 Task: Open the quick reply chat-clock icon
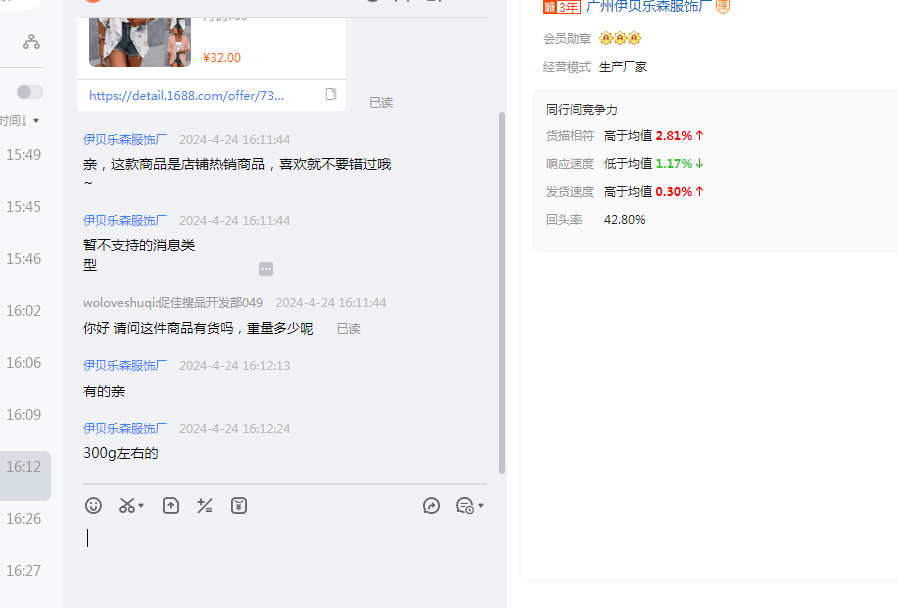(464, 506)
